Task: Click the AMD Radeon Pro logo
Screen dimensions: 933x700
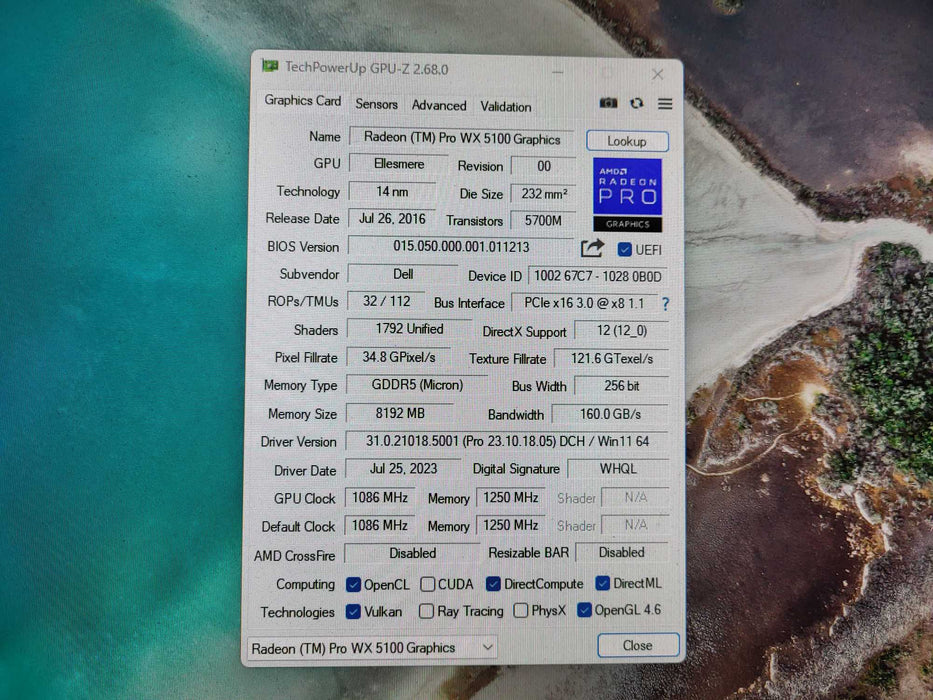Action: point(628,192)
